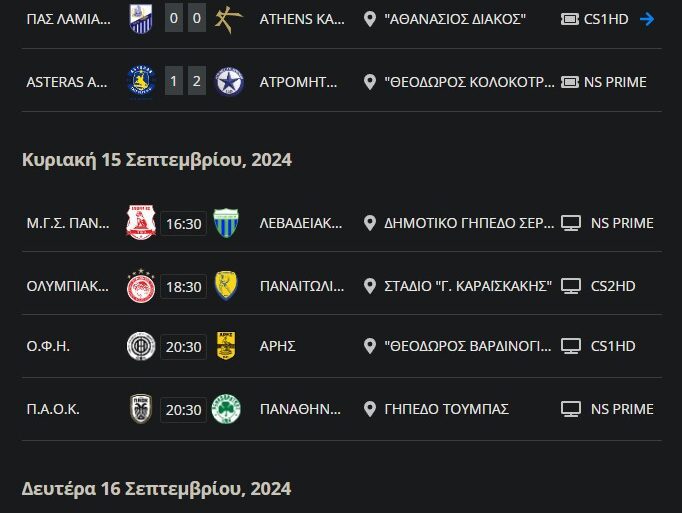Click the Panetolikos team crest
Screen dimensions: 682x513
(226, 286)
